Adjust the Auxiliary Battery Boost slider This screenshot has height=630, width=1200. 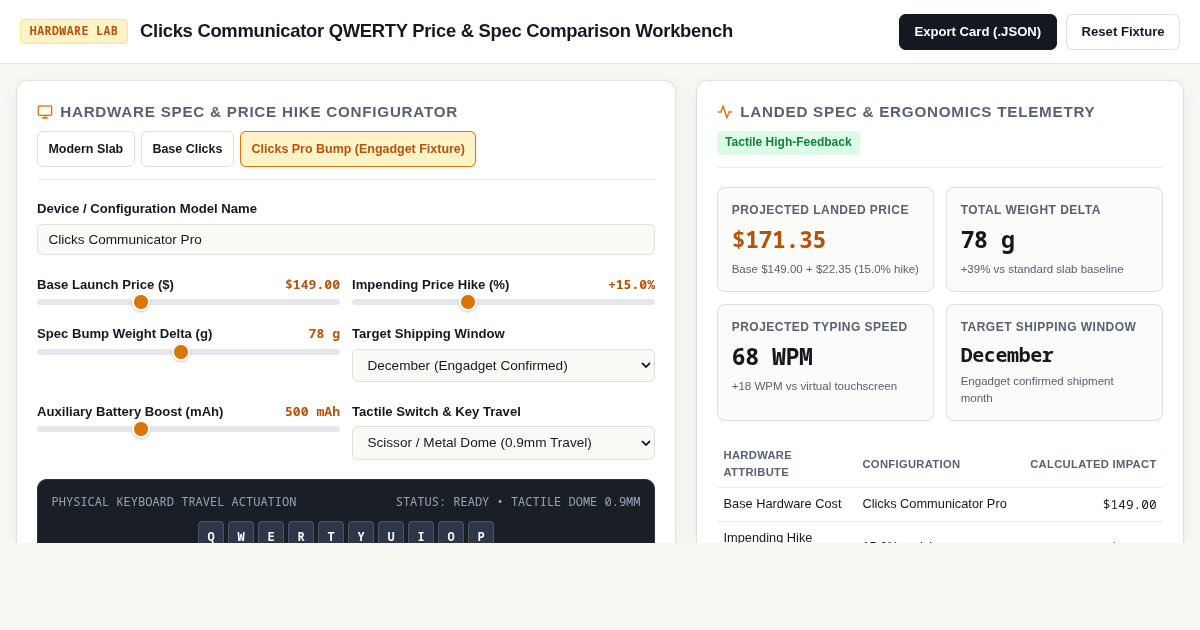click(x=188, y=429)
